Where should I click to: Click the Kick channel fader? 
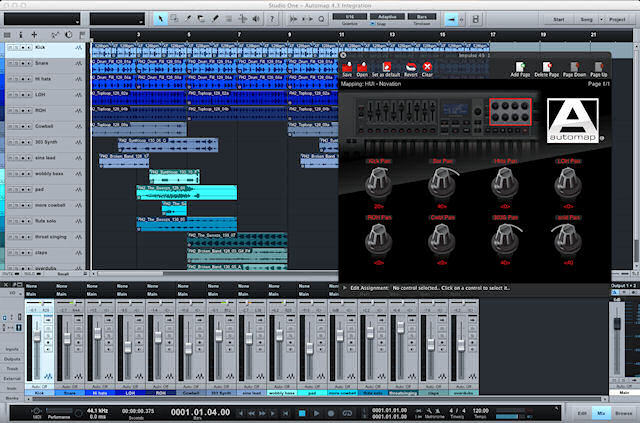[x=37, y=336]
